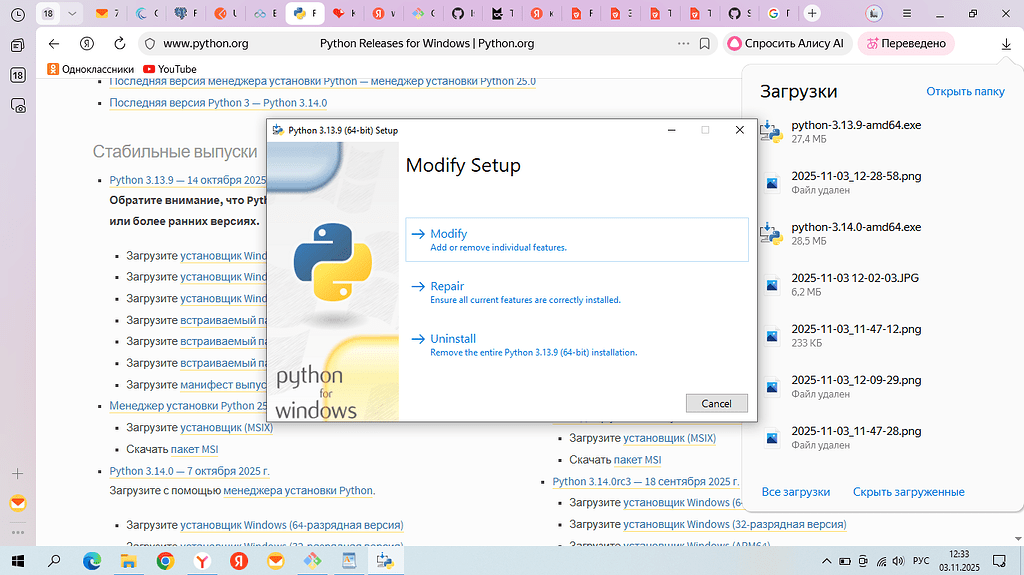Open Python installer taskbar icon
Viewport: 1024px width, 575px height.
[385, 561]
